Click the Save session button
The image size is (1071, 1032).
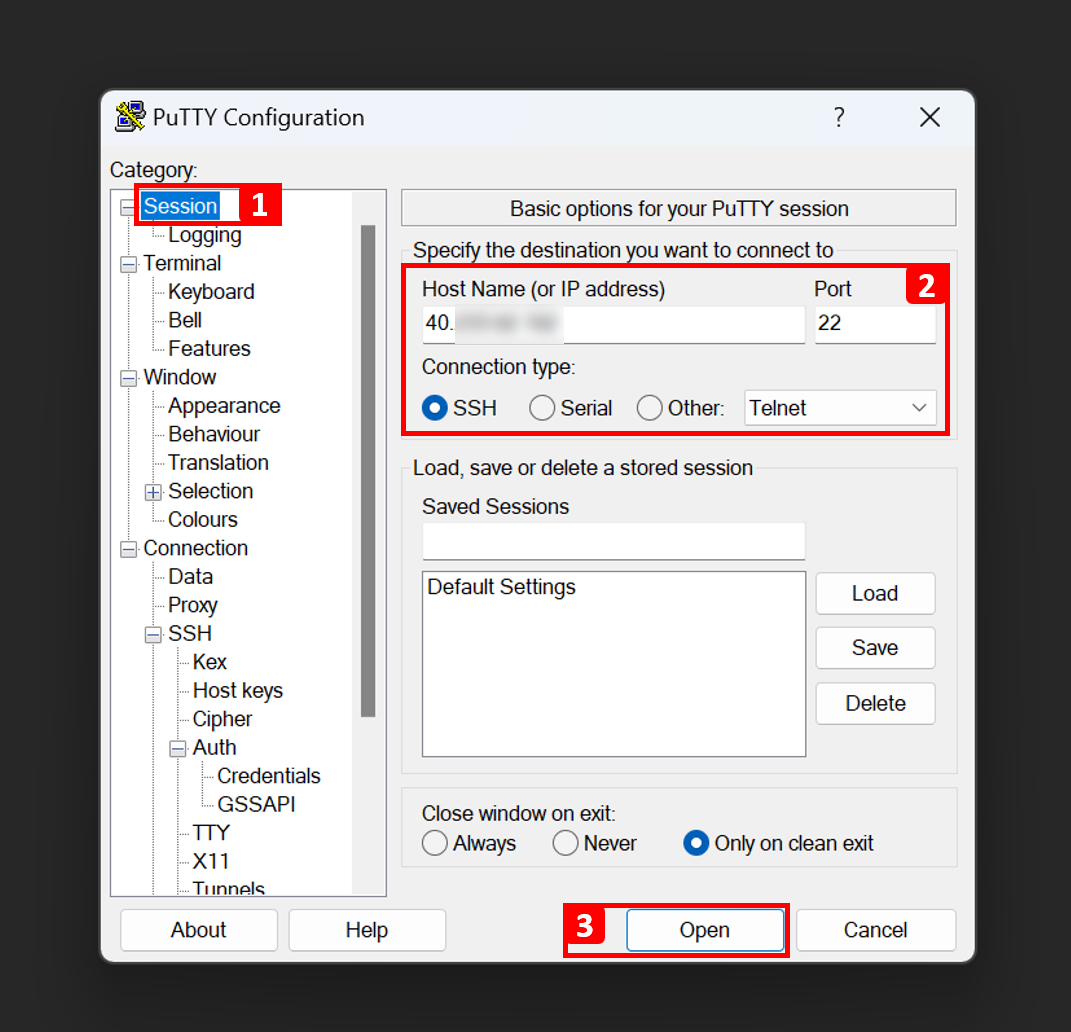point(875,647)
